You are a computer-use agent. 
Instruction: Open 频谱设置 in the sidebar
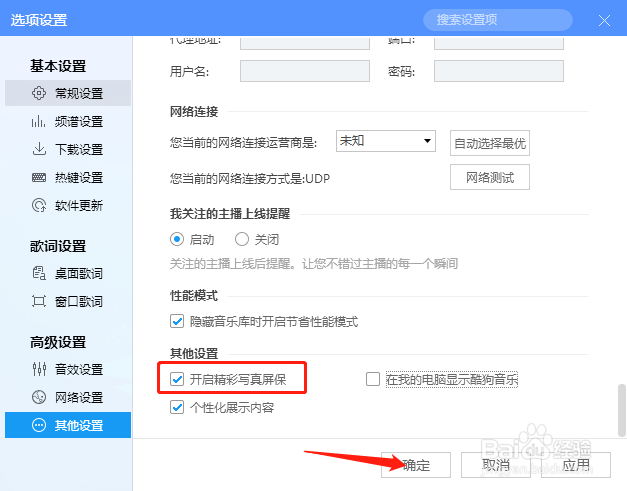pos(68,121)
